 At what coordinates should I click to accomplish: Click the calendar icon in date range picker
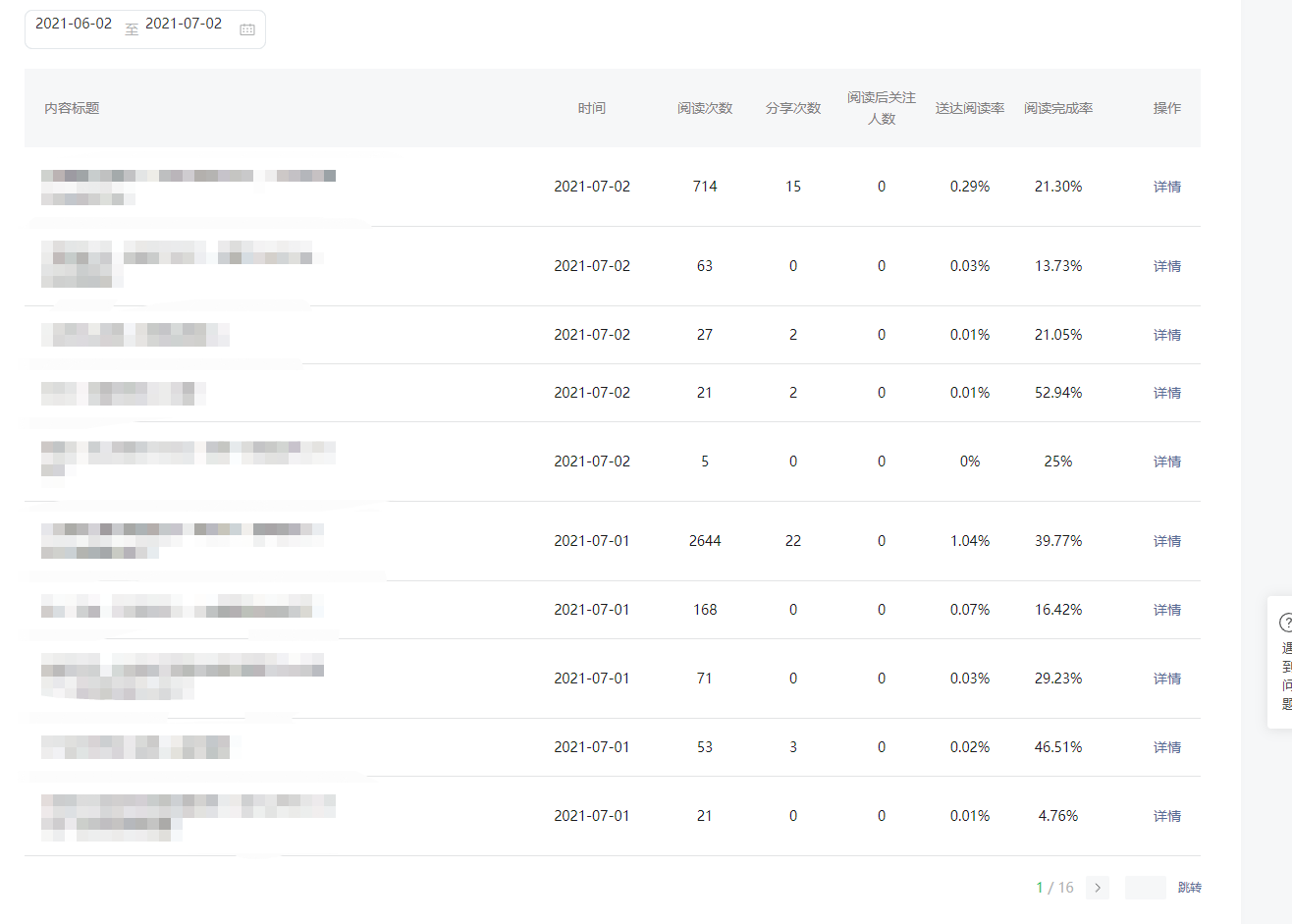click(x=247, y=29)
